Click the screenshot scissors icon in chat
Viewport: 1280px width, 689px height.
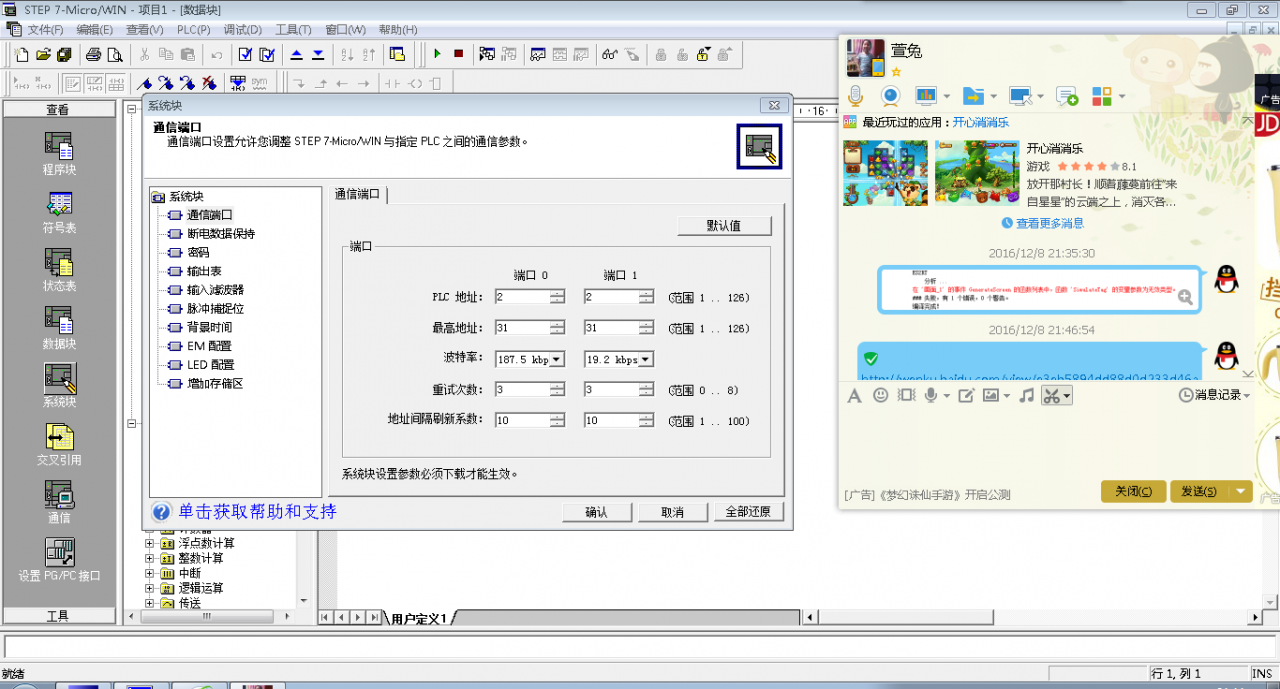(x=1051, y=395)
